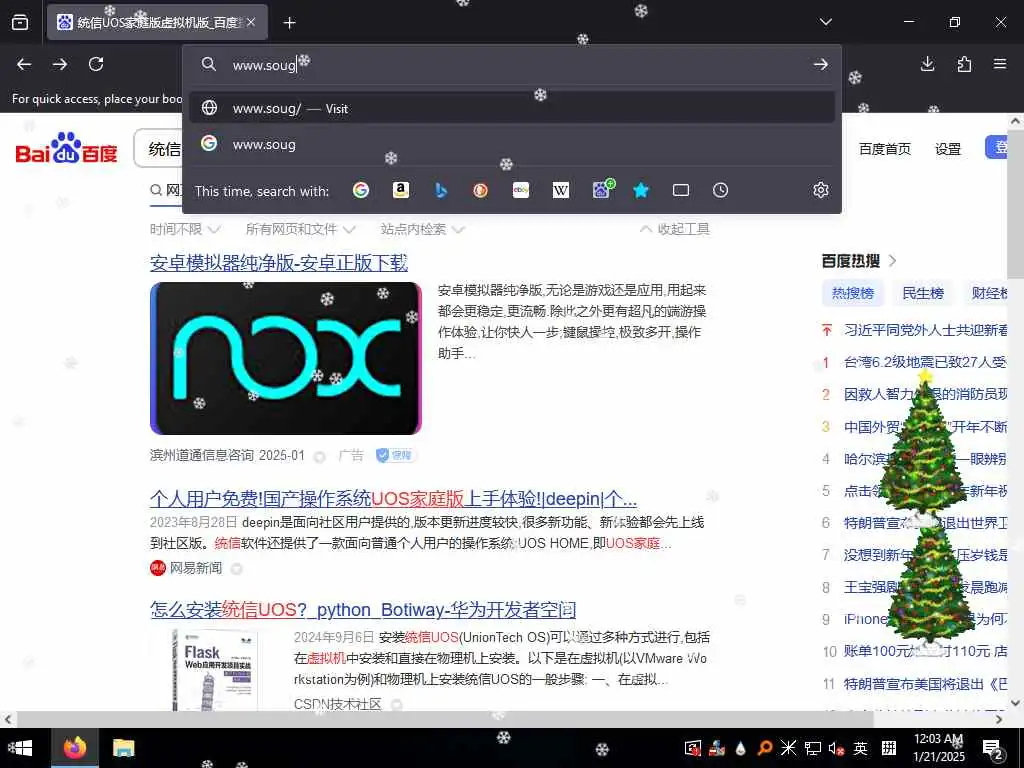The width and height of the screenshot is (1024, 768).
Task: Open hot search 台湾6.2级地震已致27人受
Action: (925, 362)
